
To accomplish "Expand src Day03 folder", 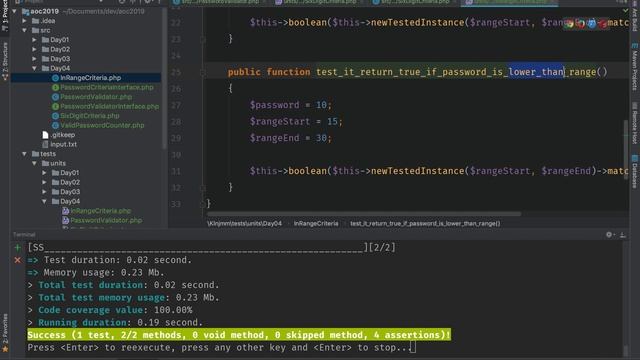I will coord(34,59).
